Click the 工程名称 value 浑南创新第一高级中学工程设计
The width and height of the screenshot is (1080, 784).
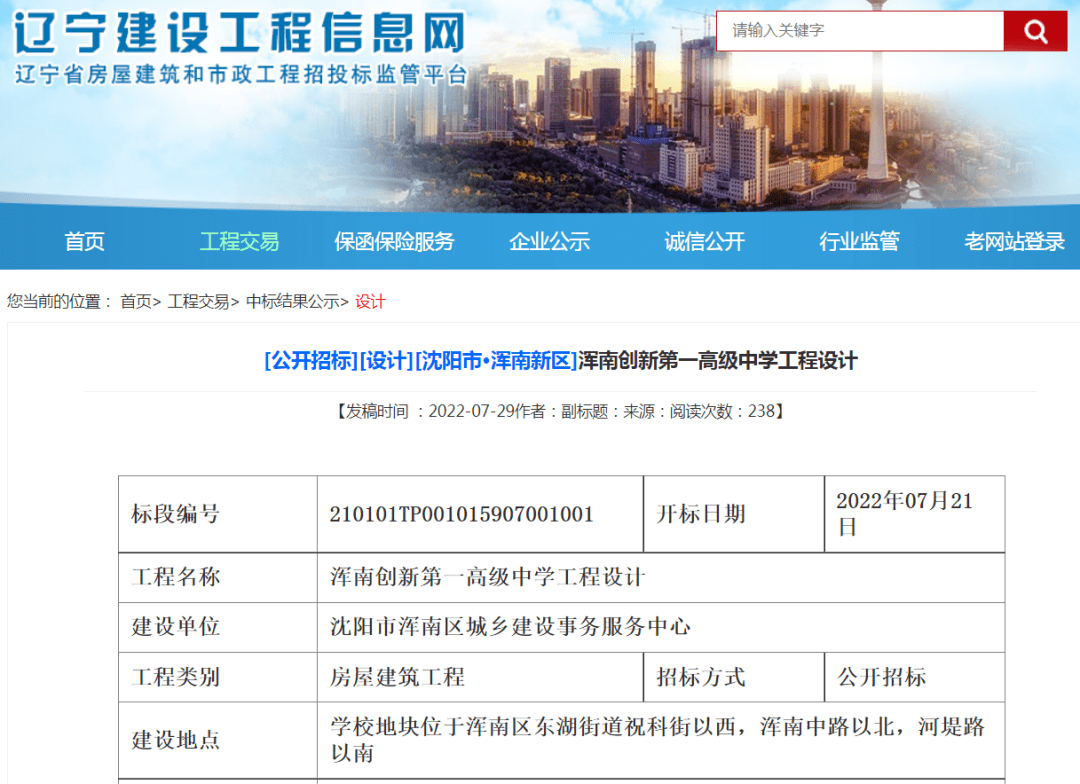488,577
